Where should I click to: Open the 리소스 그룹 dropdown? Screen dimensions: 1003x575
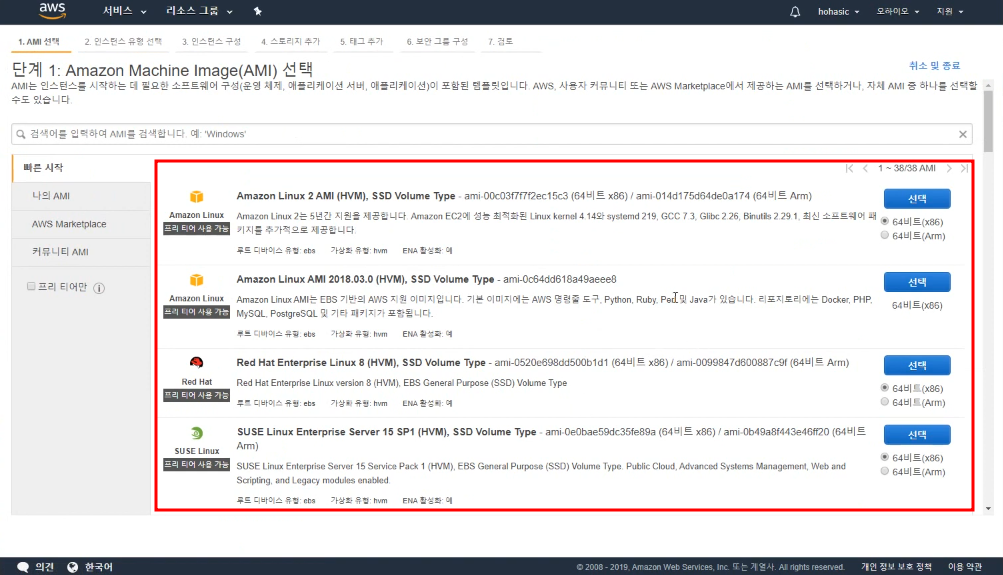(x=199, y=11)
